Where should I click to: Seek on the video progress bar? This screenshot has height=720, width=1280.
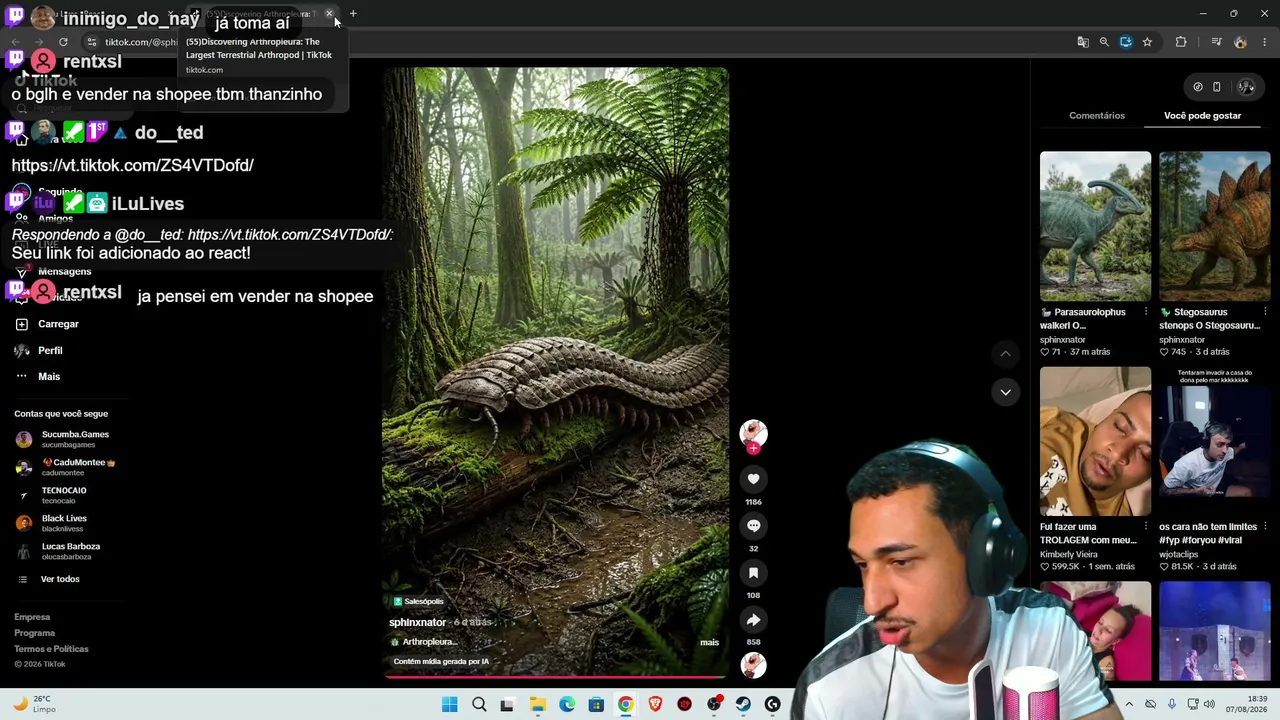[x=556, y=677]
